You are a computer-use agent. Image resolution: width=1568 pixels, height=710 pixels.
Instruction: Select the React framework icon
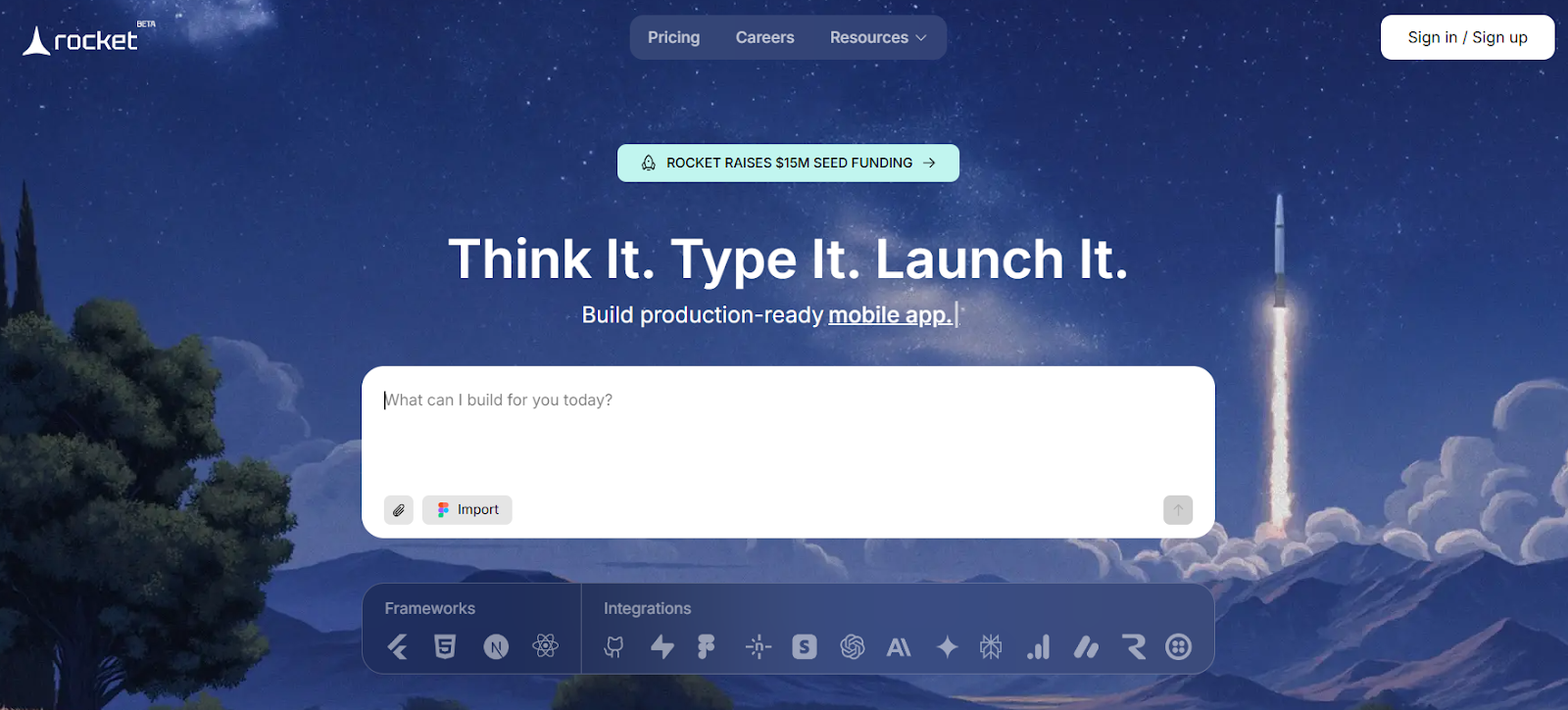tap(546, 646)
